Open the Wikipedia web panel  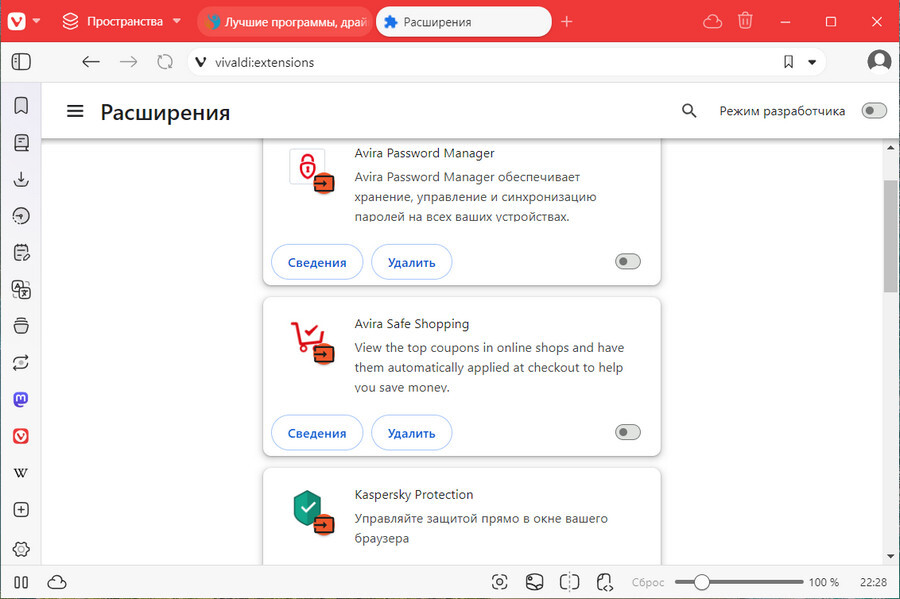(21, 473)
